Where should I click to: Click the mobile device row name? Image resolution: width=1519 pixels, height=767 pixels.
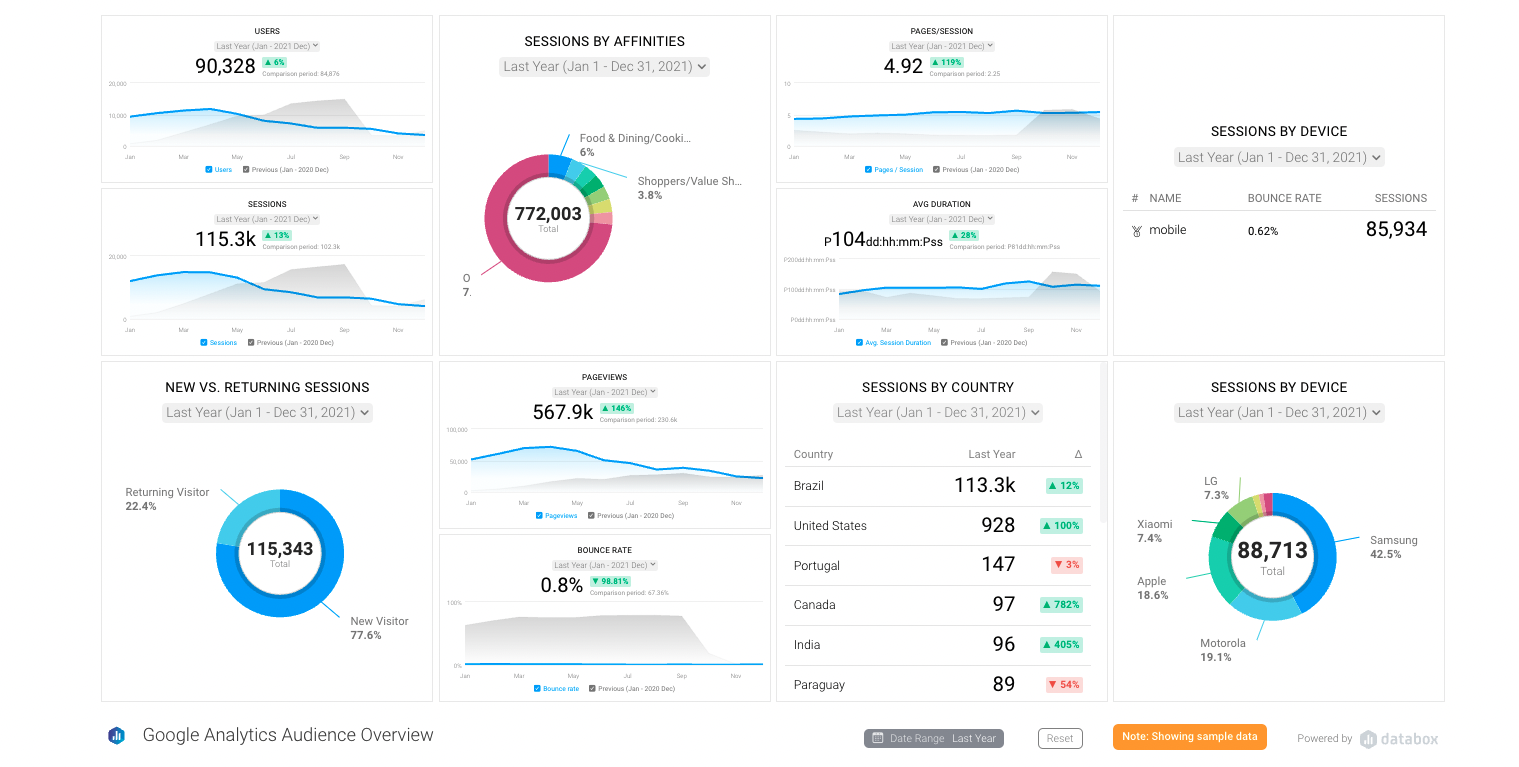(x=1168, y=230)
